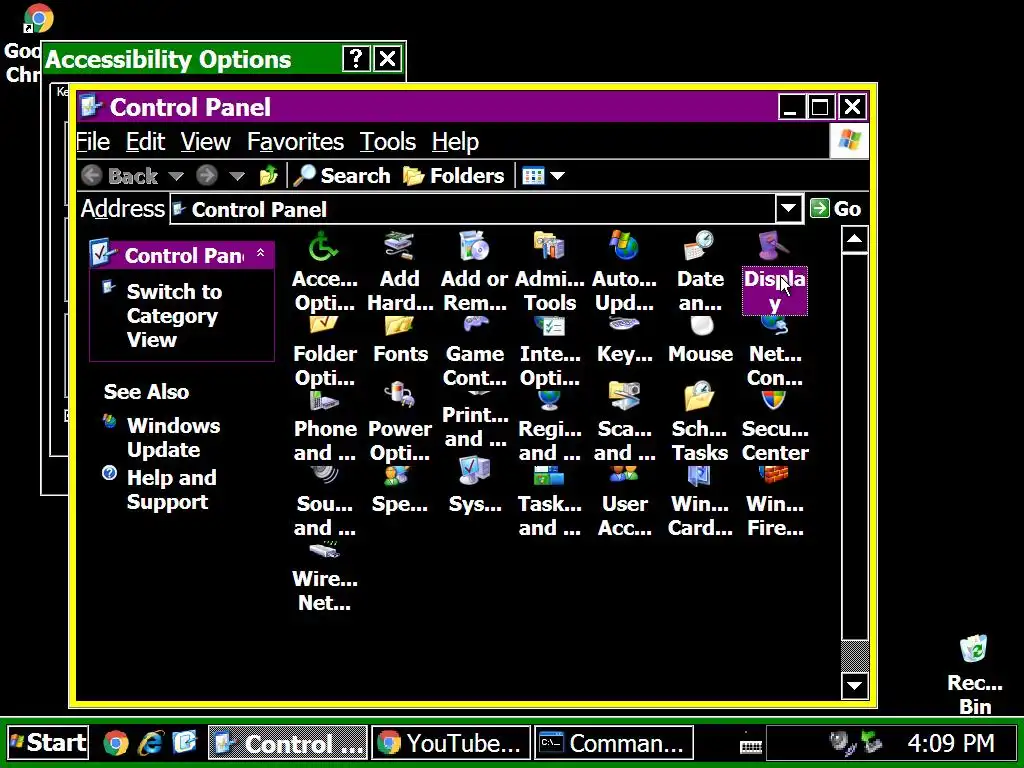Open the Display applet icon
This screenshot has height=768, width=1024.
[x=775, y=273]
